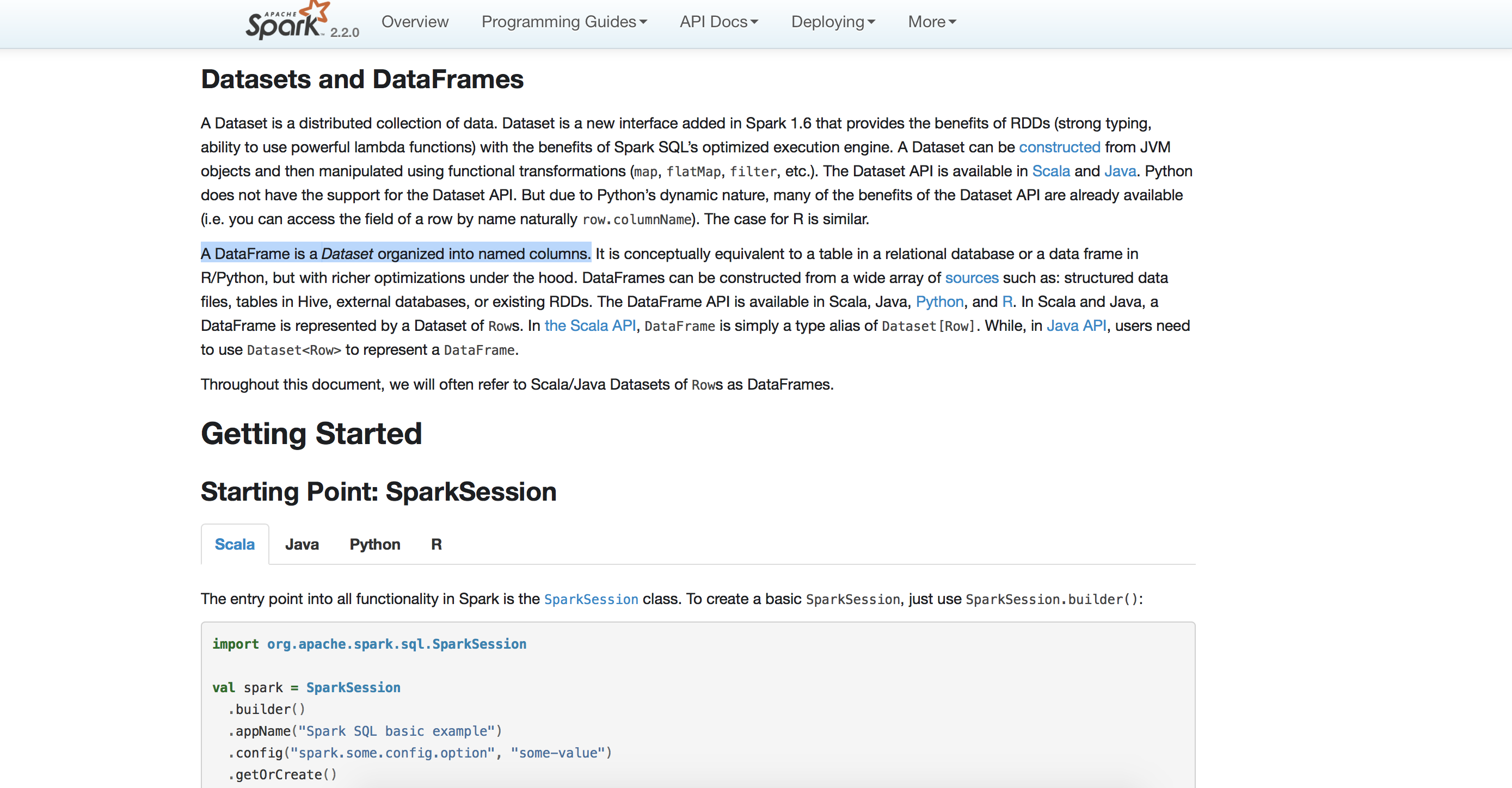
Task: Open the Deploying dropdown menu
Action: (x=832, y=22)
